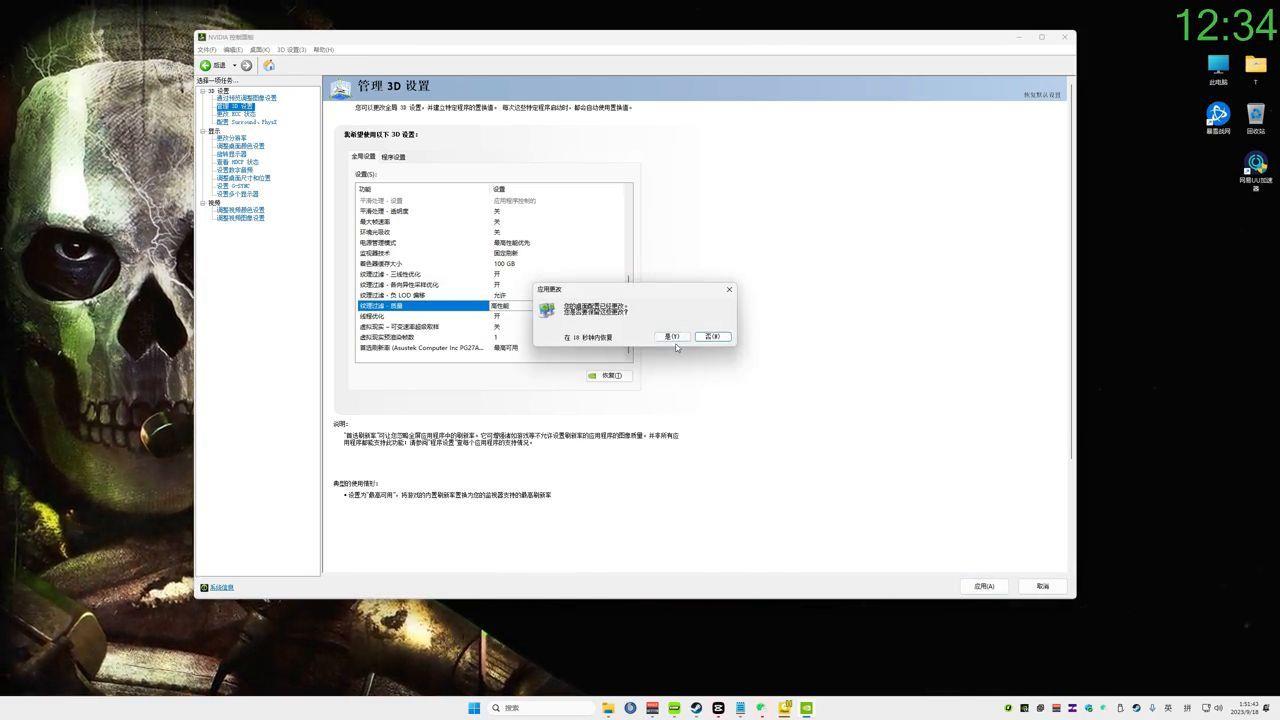Collapse the 3D 设置 tree node
Image resolution: width=1280 pixels, height=720 pixels.
point(202,90)
